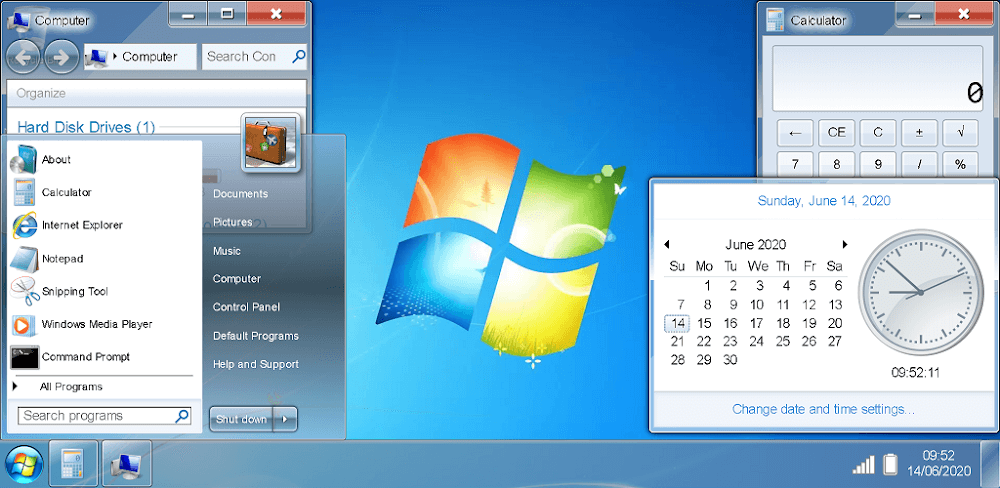Go to next month in calendar
The width and height of the screenshot is (1000, 488).
pyautogui.click(x=845, y=244)
